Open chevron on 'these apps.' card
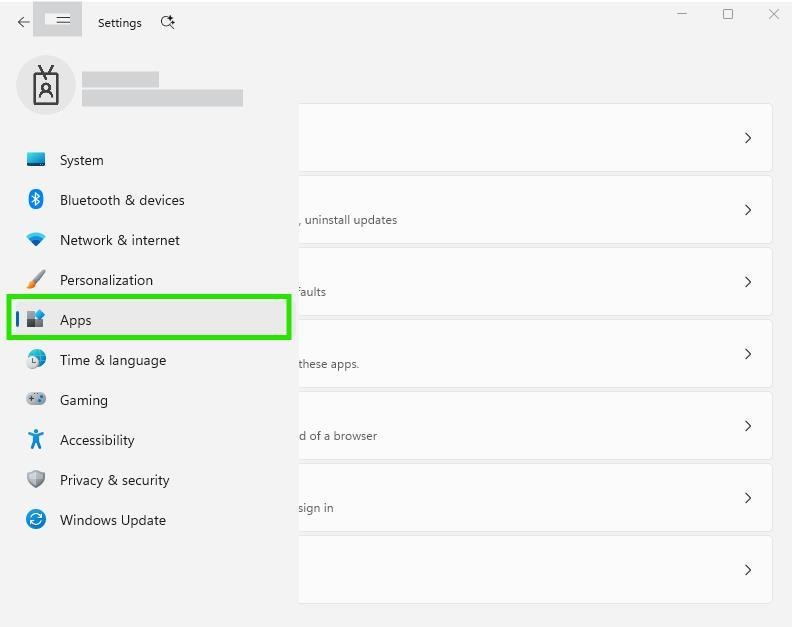The width and height of the screenshot is (792, 627). 748,354
